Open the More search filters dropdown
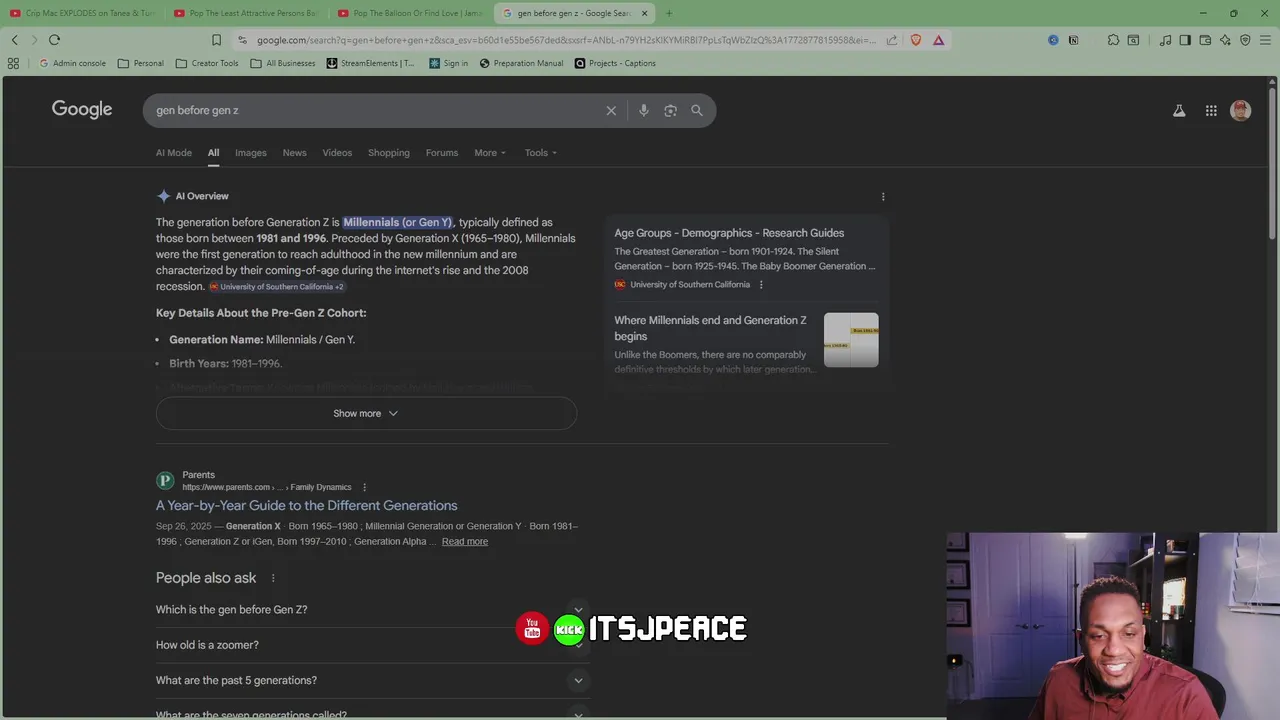 coord(490,153)
